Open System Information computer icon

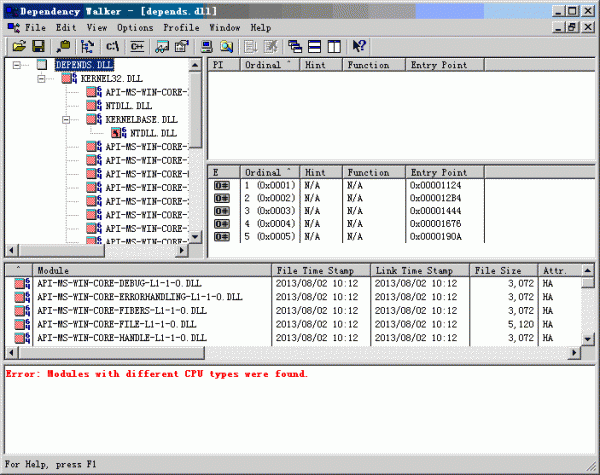pyautogui.click(x=207, y=46)
